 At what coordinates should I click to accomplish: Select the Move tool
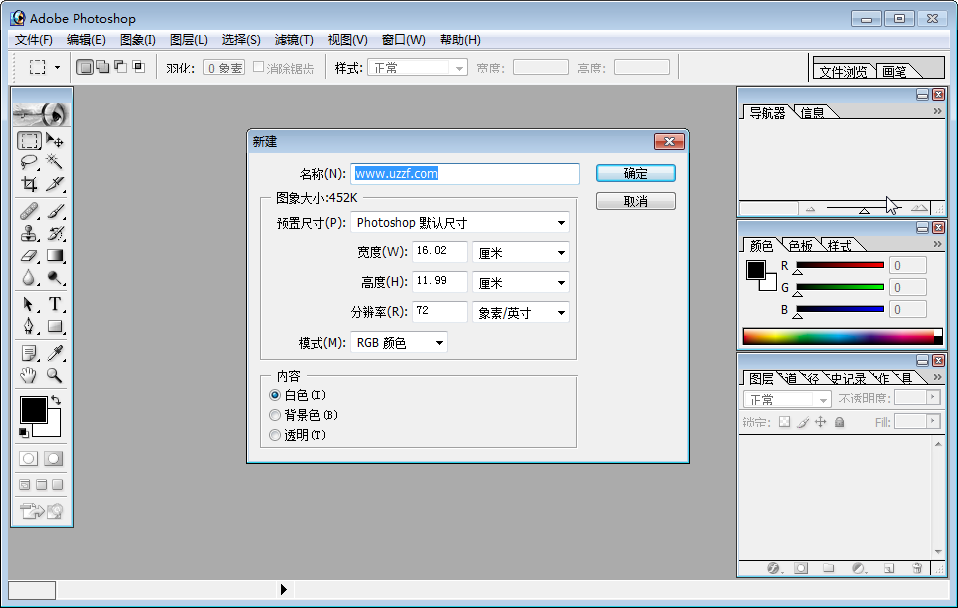[x=55, y=141]
